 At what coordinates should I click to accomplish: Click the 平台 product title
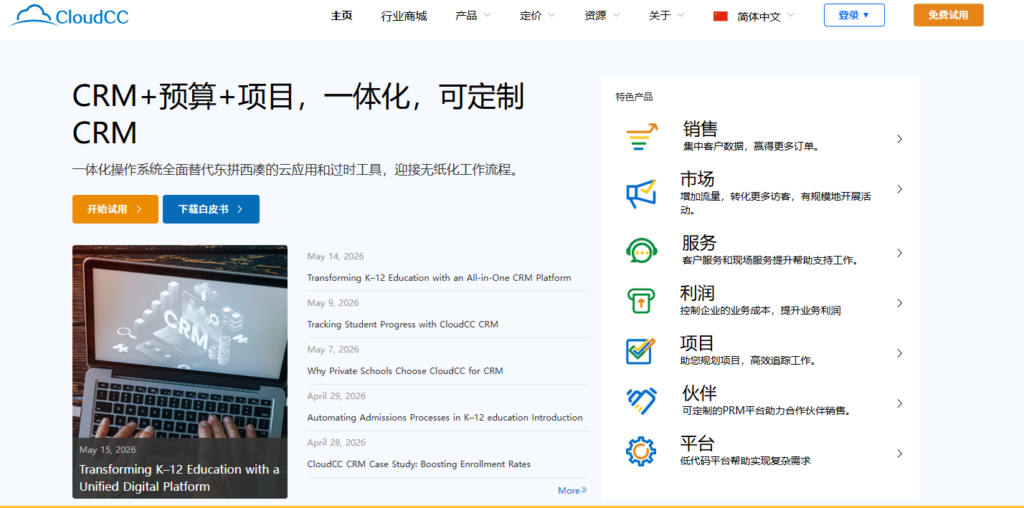[x=697, y=443]
